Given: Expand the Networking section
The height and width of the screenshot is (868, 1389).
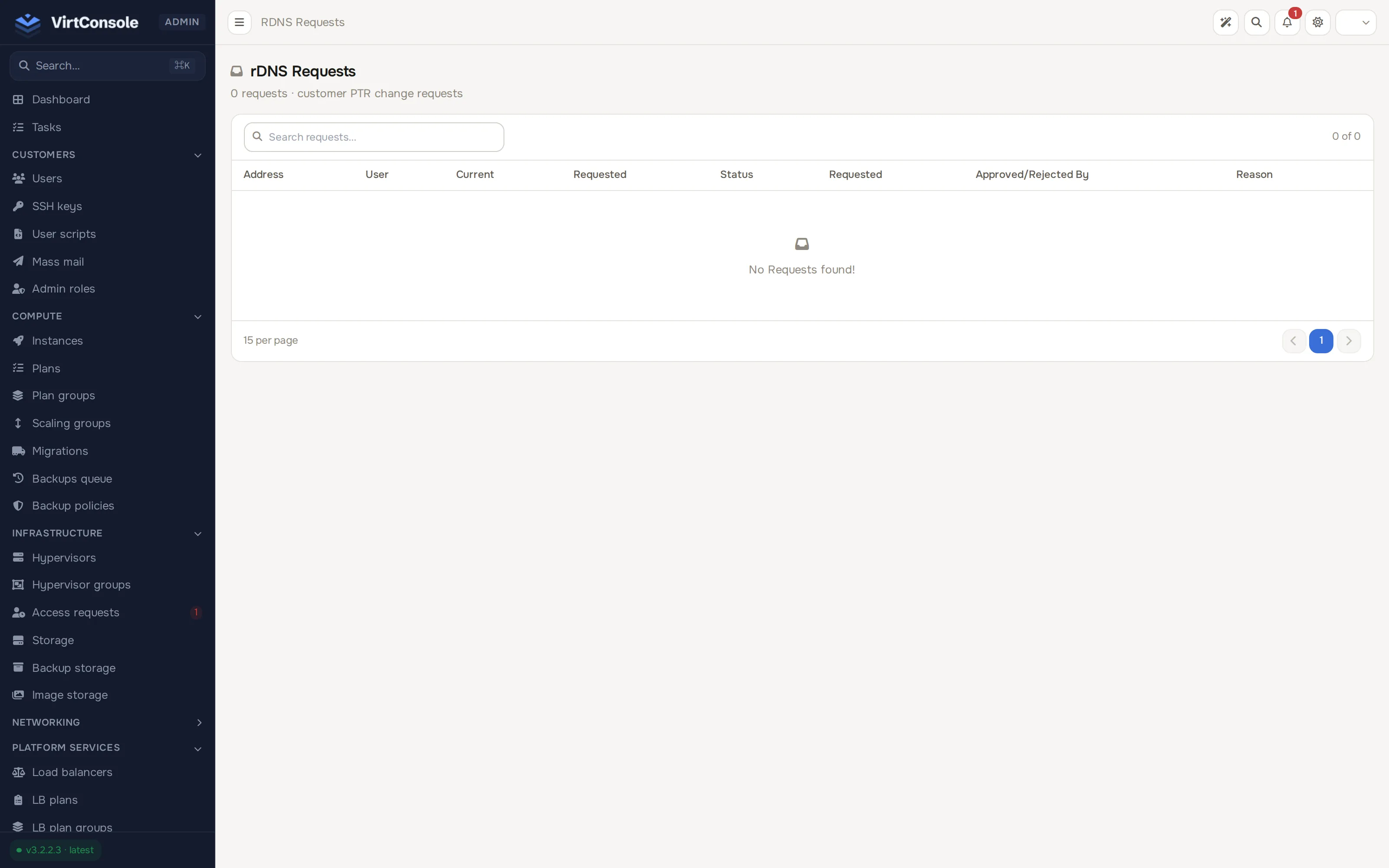Looking at the screenshot, I should [x=107, y=722].
